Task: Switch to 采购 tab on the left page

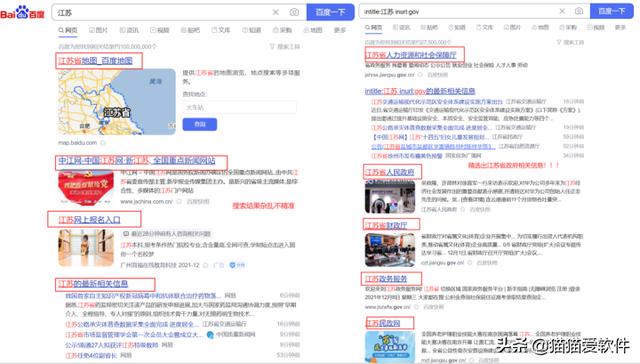Action: (282, 30)
